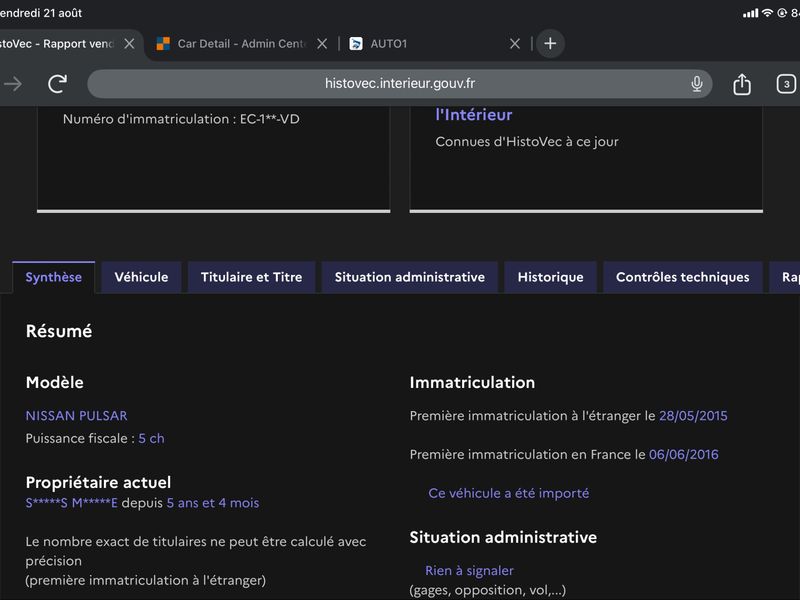Screen dimensions: 800x600
Task: Tap the microphone voice search icon
Action: (x=696, y=83)
